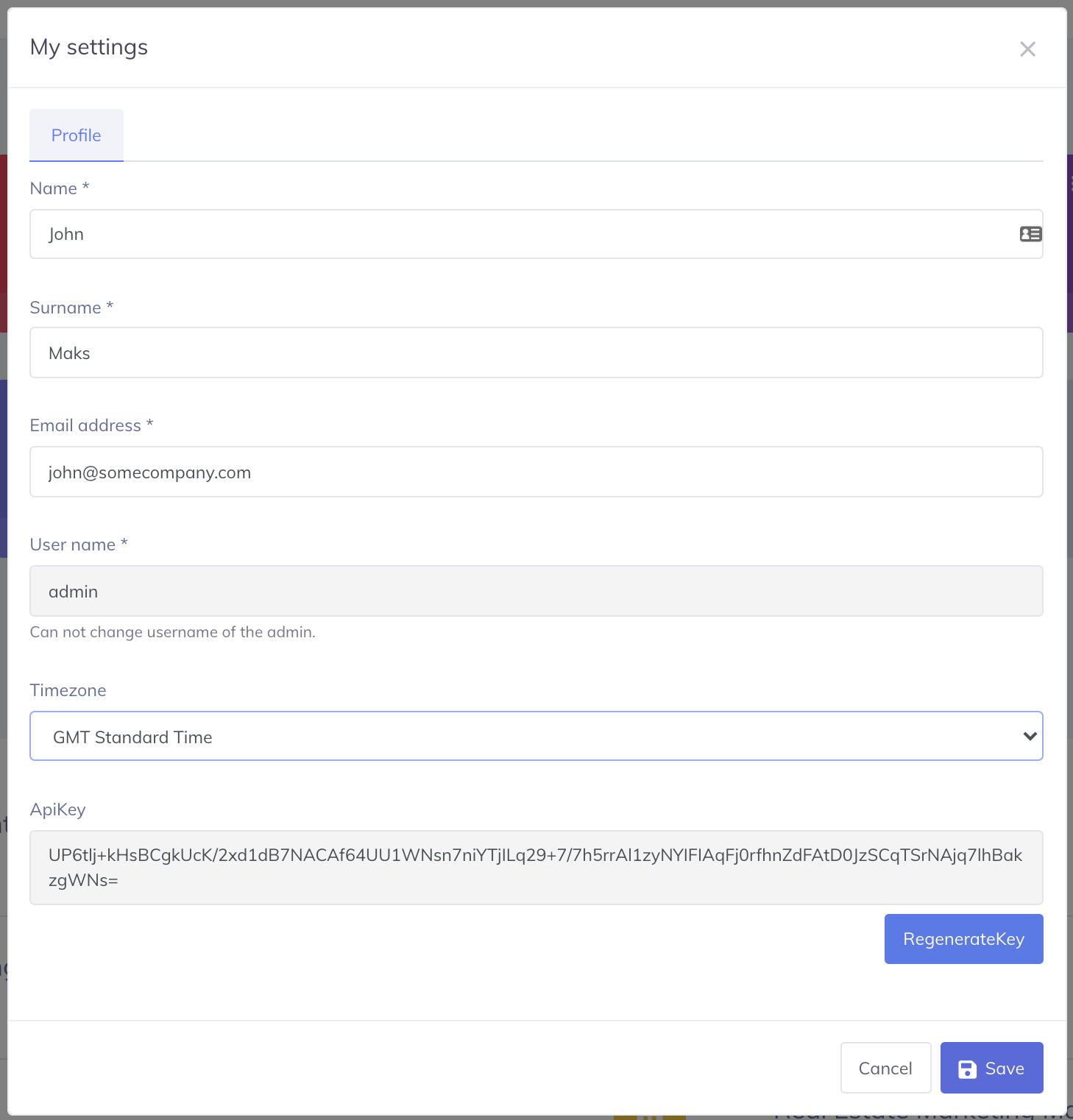Click the ApiKey text box
The height and width of the screenshot is (1120, 1073).
click(536, 868)
